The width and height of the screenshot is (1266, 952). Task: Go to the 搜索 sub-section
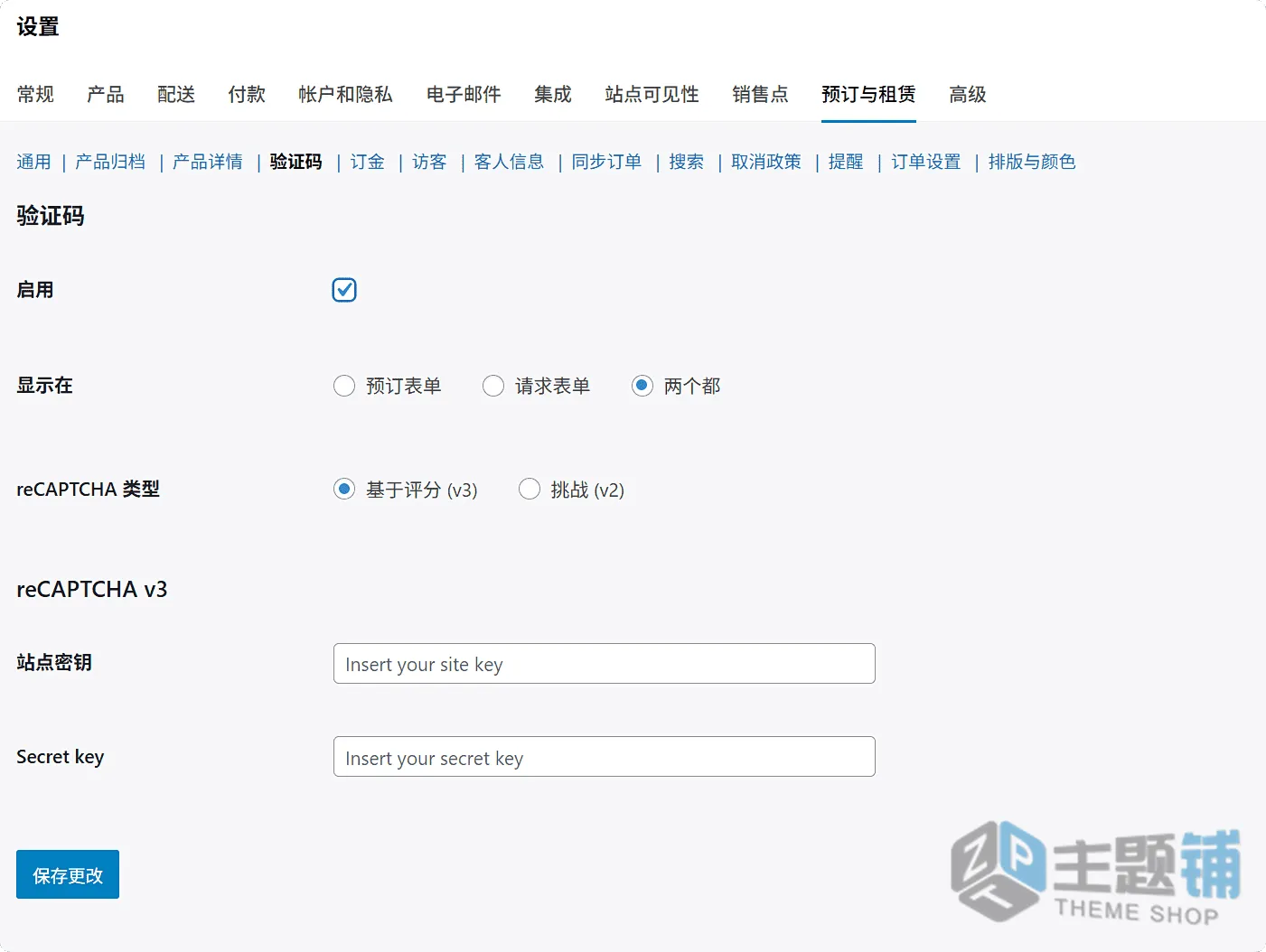coord(686,162)
